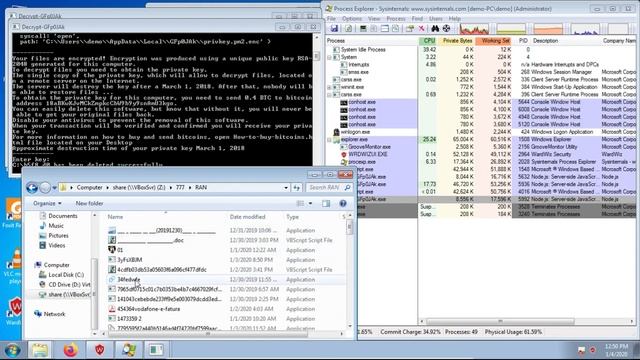Open address bar history dropdown arrow
This screenshot has width=640, height=360.
[x=286, y=188]
